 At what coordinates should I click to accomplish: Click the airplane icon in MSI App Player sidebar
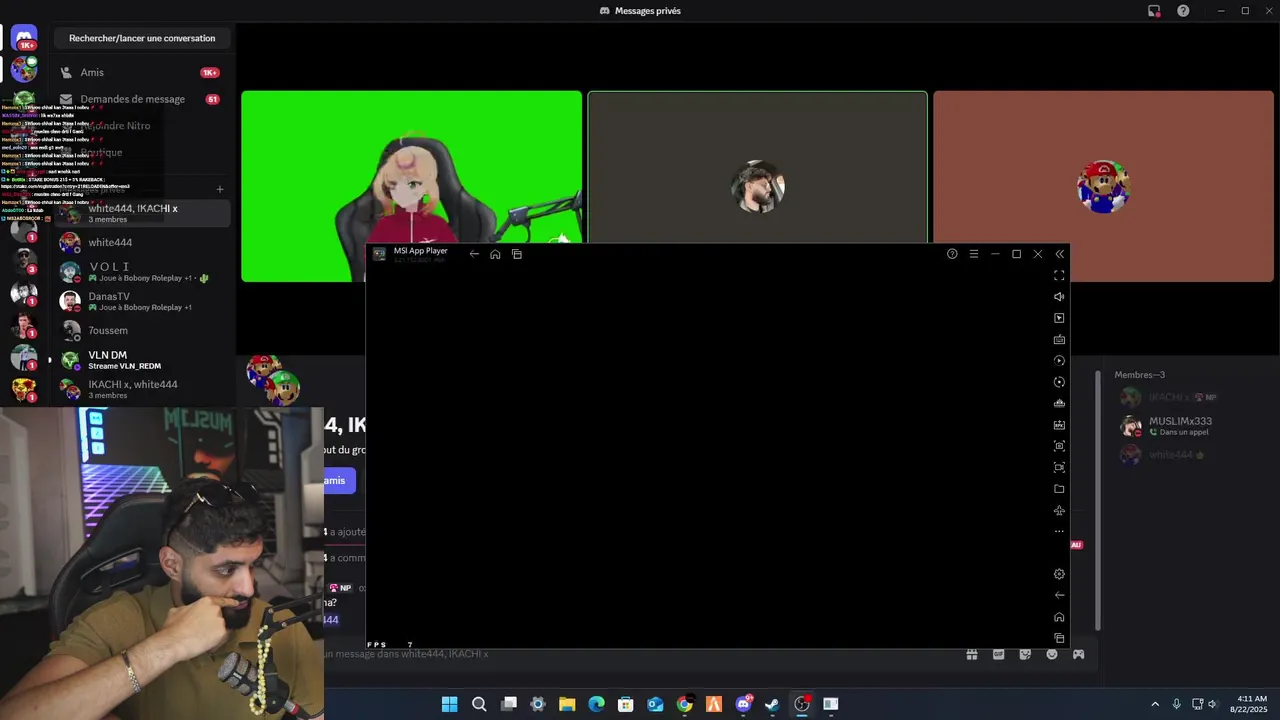pyautogui.click(x=1059, y=510)
